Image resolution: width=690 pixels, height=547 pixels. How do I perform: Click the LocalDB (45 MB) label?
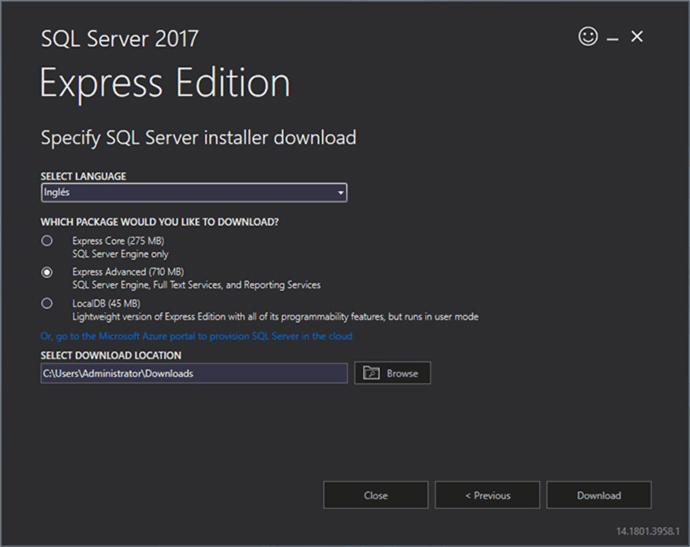[x=106, y=303]
